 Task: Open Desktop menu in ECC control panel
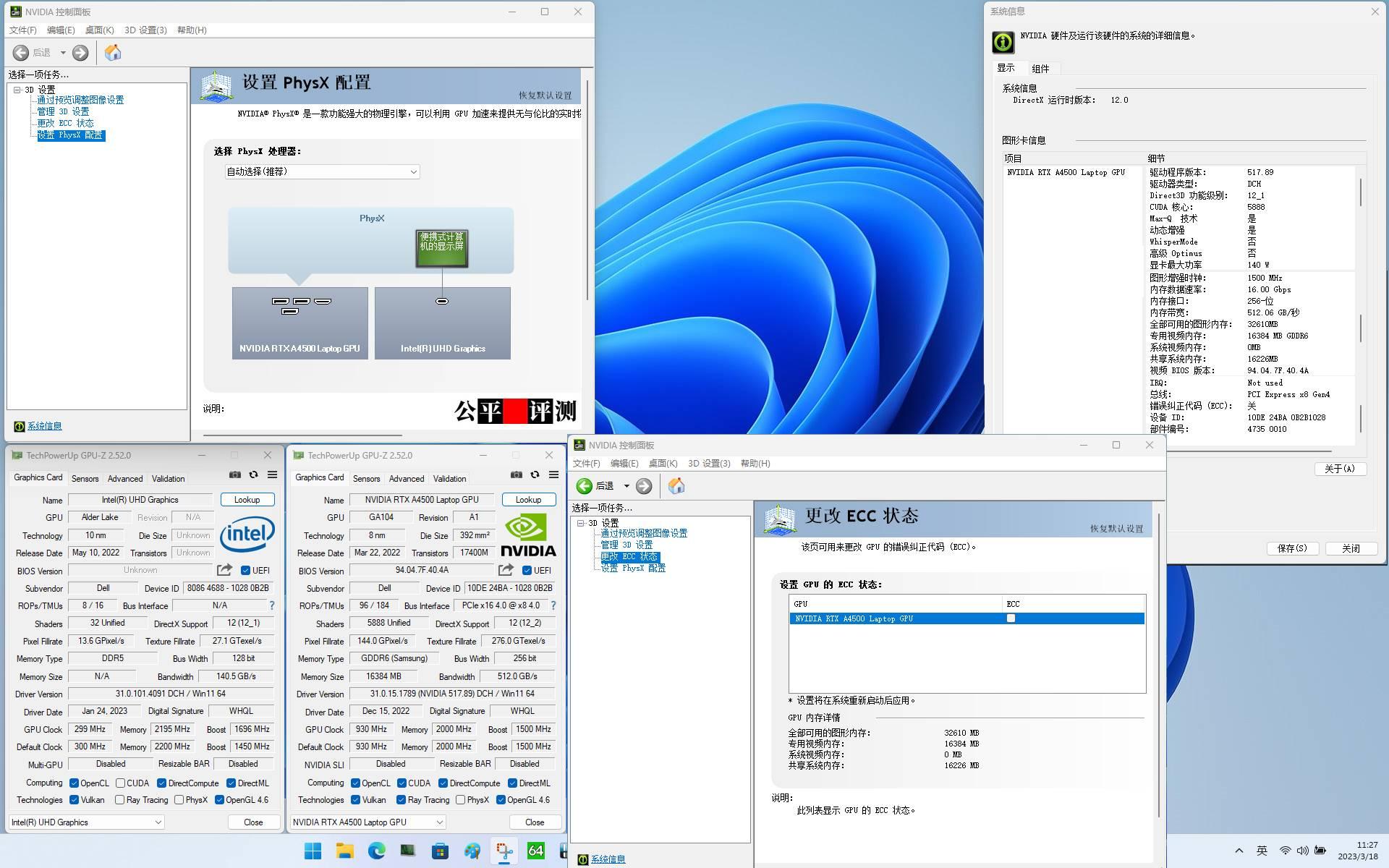coord(663,464)
